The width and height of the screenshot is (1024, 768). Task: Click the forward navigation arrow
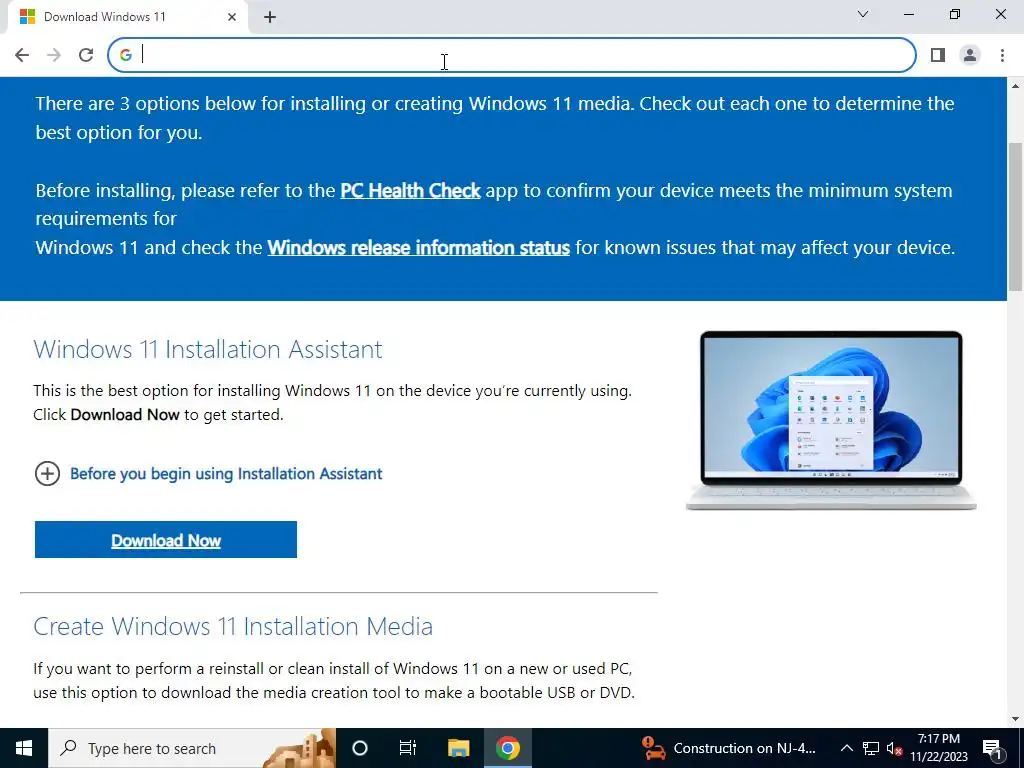pos(54,55)
